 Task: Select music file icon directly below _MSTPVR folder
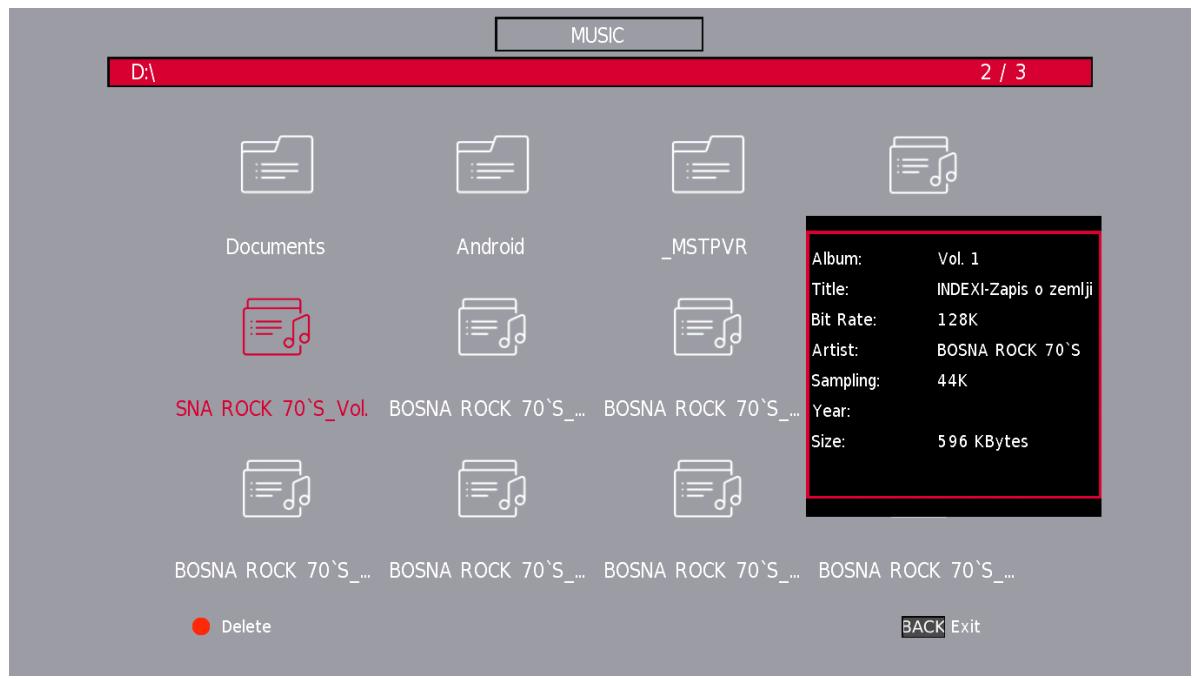pyautogui.click(x=705, y=327)
